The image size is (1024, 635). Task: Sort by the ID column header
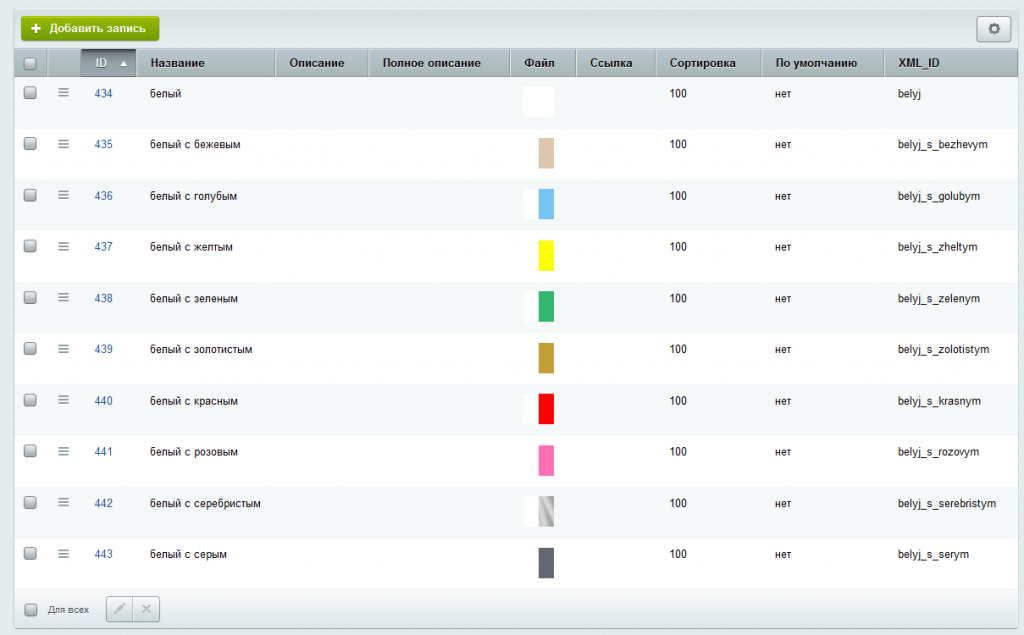coord(108,63)
